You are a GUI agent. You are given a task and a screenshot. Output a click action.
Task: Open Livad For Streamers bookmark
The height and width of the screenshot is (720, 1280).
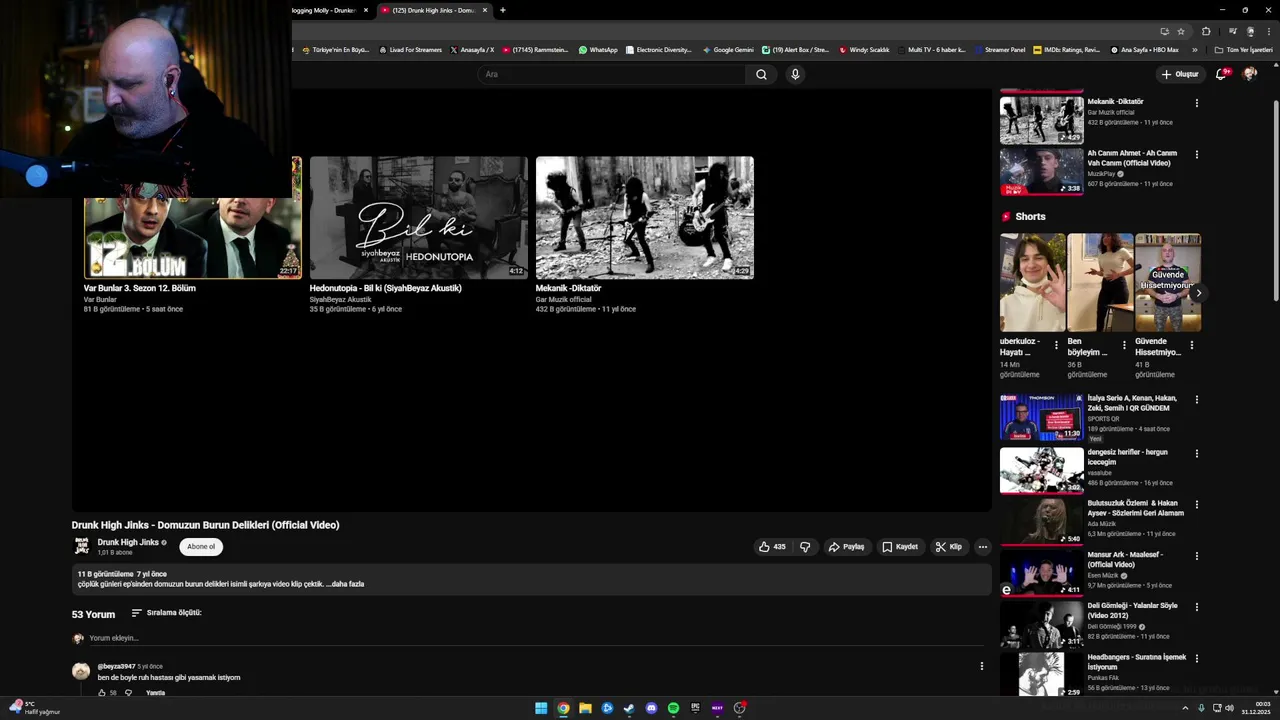[x=410, y=49]
